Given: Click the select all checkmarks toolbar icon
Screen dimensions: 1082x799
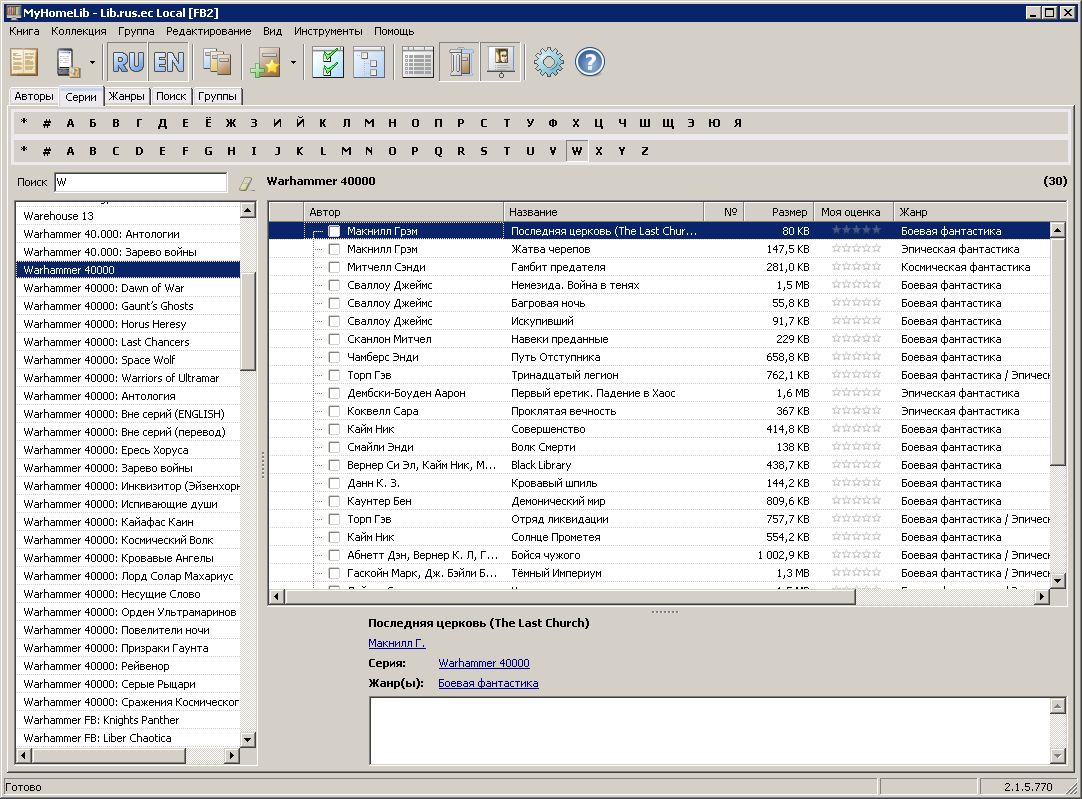Looking at the screenshot, I should 328,62.
